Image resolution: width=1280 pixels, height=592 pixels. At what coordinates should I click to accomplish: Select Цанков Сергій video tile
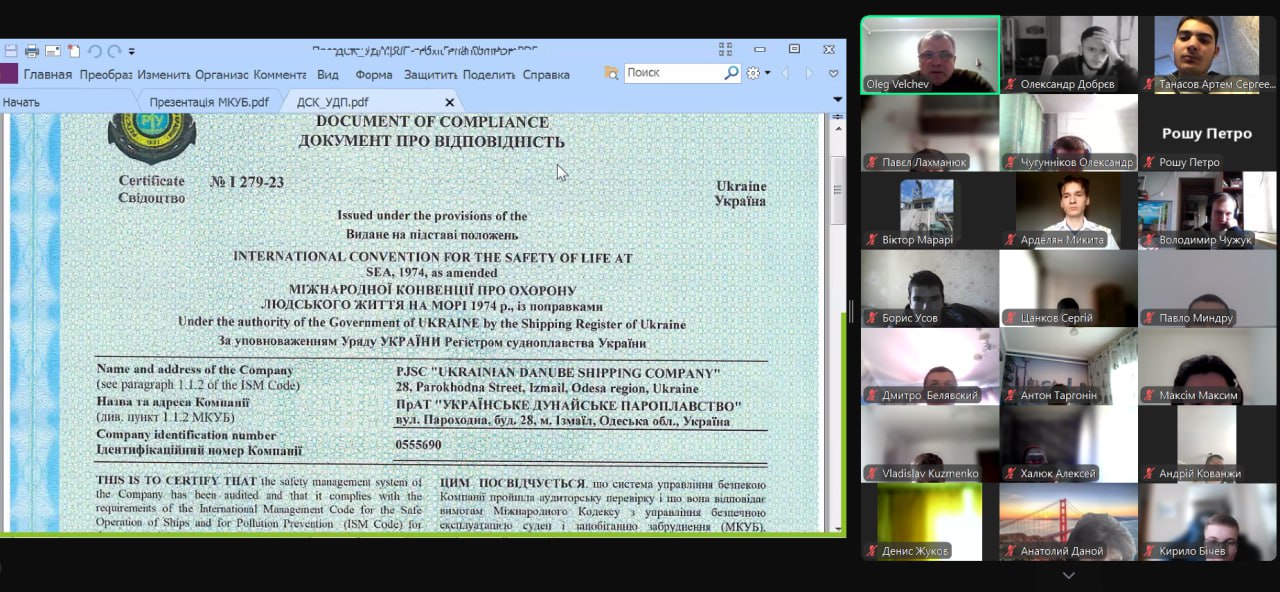pos(1069,289)
